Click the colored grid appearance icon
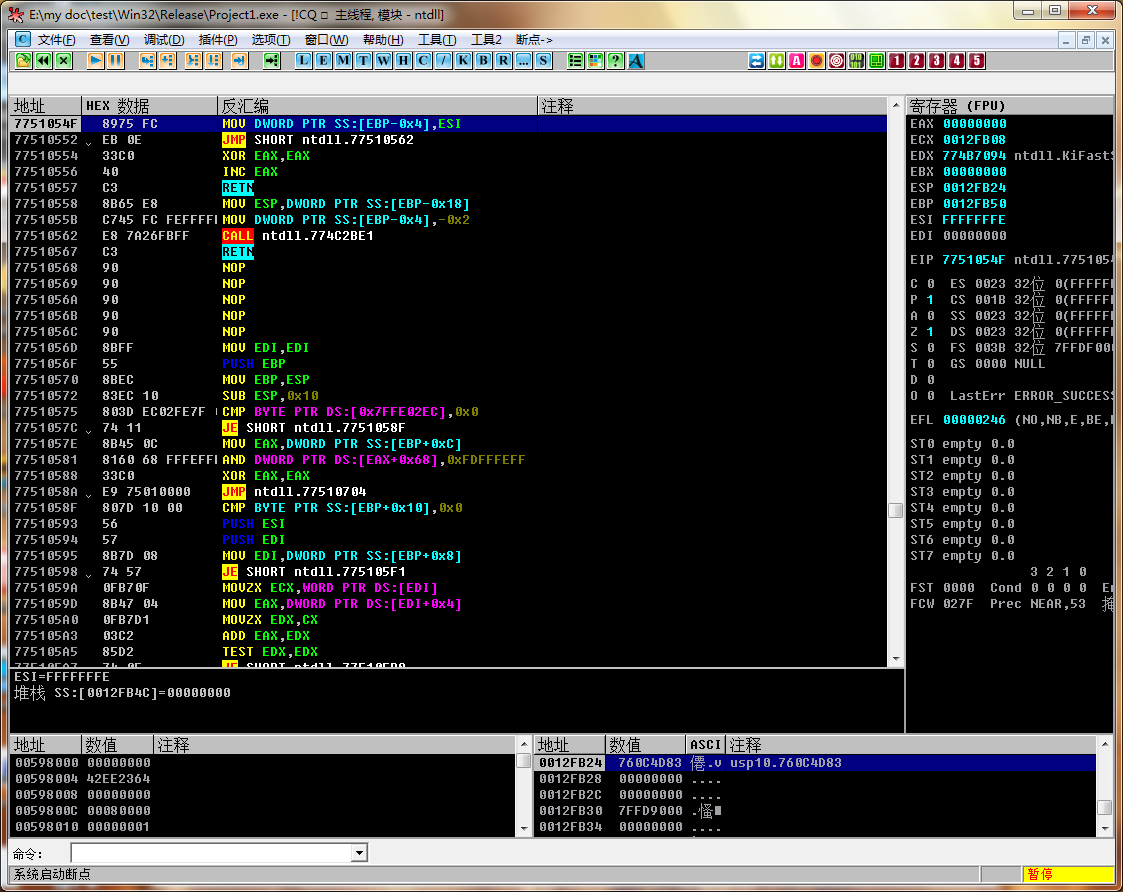This screenshot has width=1123, height=892. coord(595,61)
